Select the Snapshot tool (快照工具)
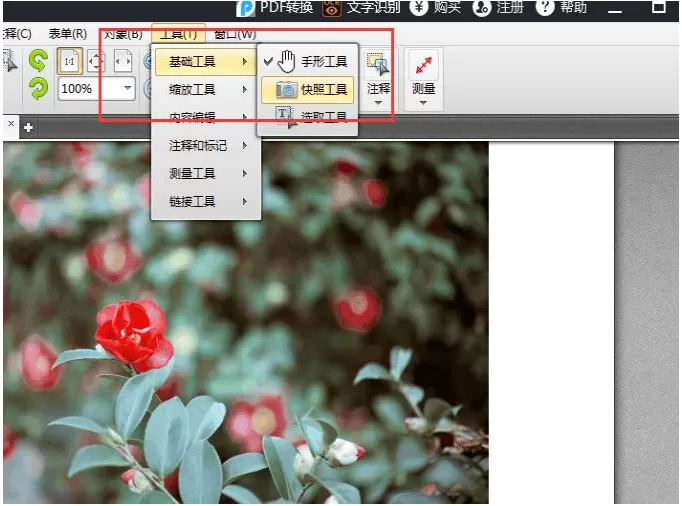Image resolution: width=682 pixels, height=506 pixels. (x=308, y=90)
